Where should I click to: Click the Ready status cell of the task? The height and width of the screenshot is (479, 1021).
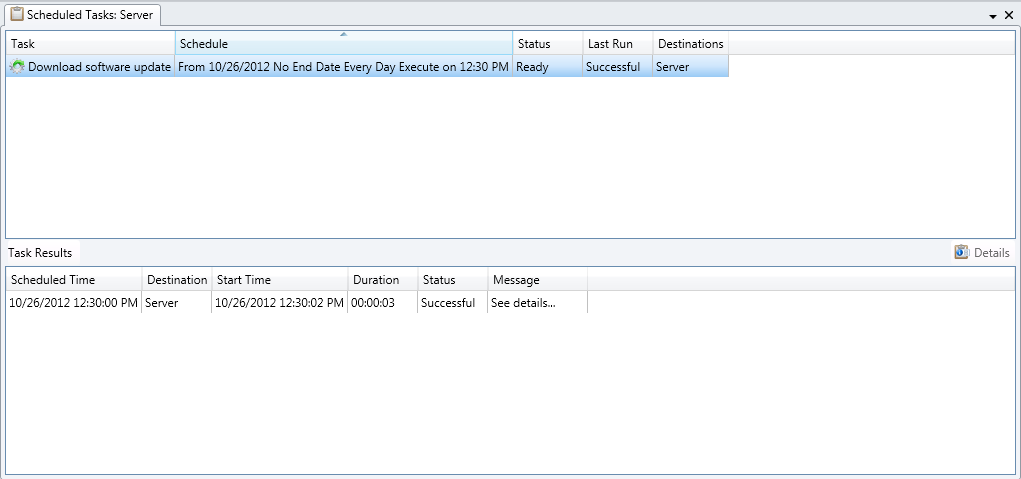(532, 67)
